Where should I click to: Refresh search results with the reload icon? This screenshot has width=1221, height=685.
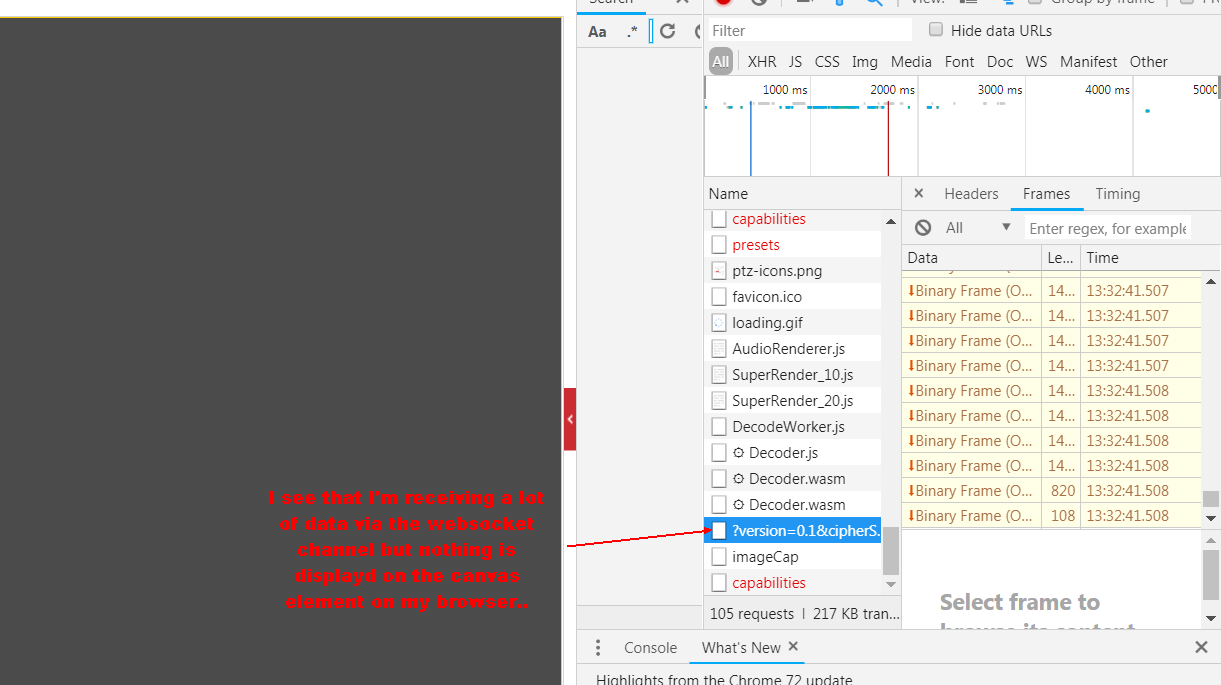668,32
